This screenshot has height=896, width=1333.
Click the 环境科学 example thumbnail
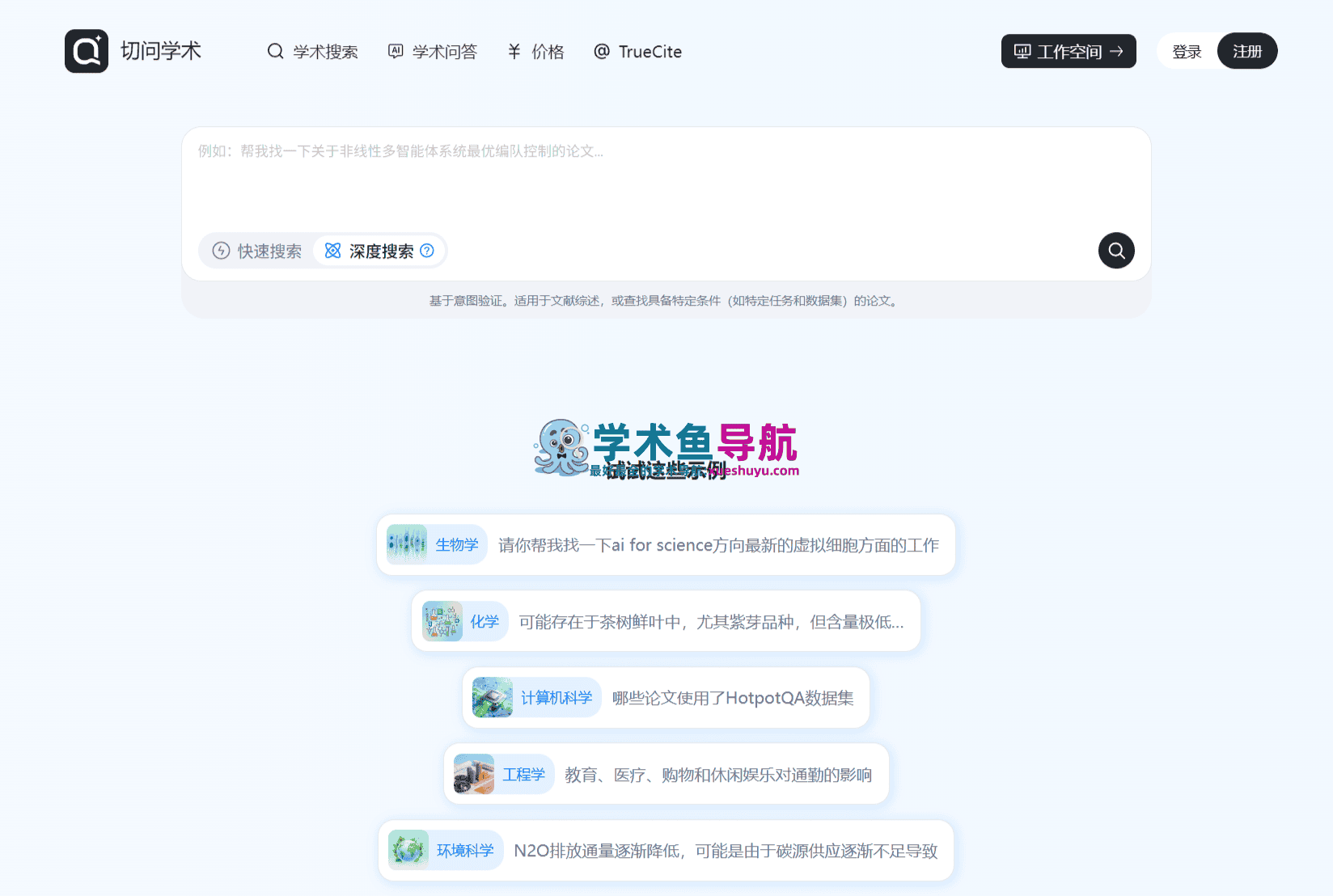(x=408, y=850)
